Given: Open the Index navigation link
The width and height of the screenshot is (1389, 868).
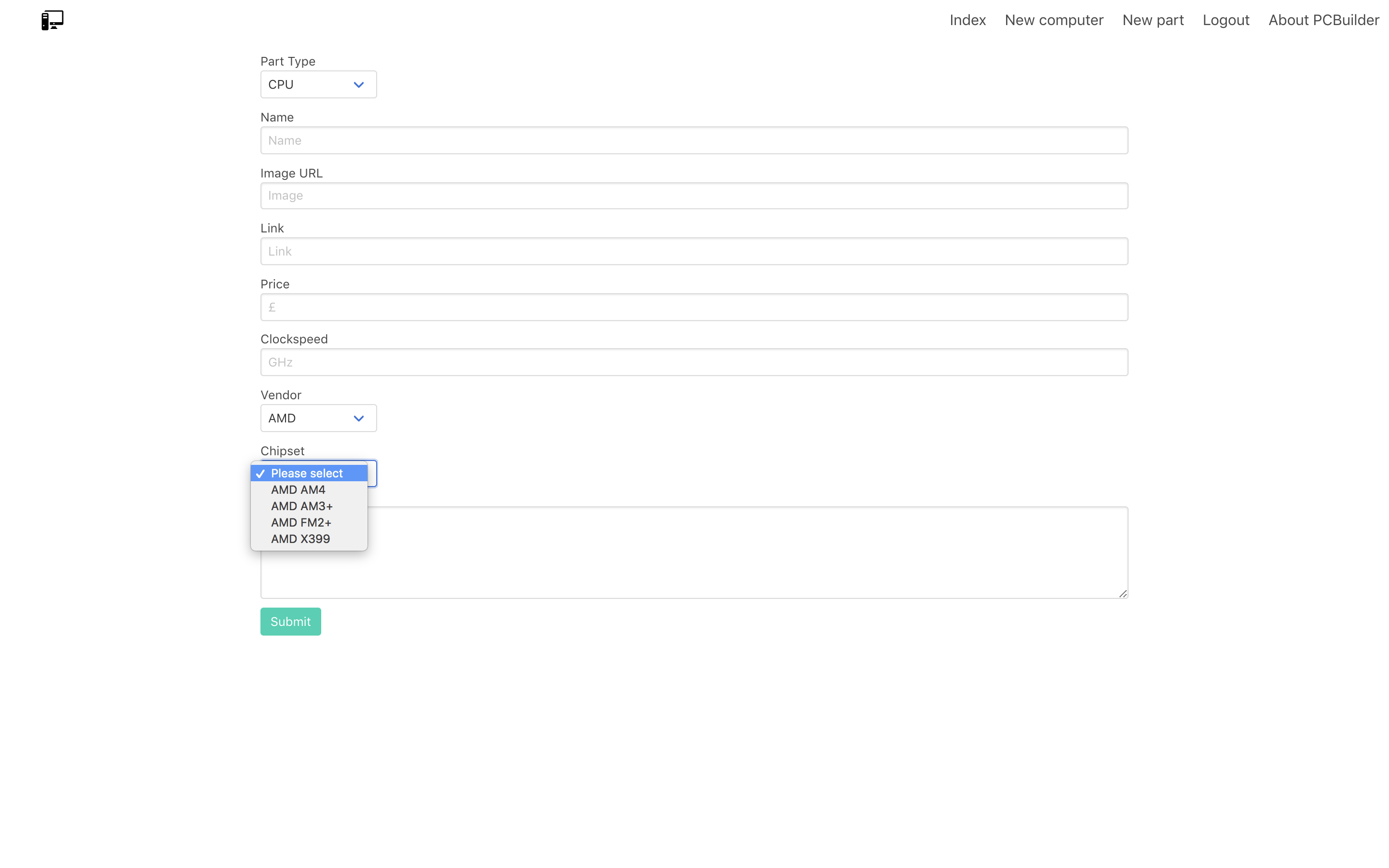Looking at the screenshot, I should click(967, 20).
